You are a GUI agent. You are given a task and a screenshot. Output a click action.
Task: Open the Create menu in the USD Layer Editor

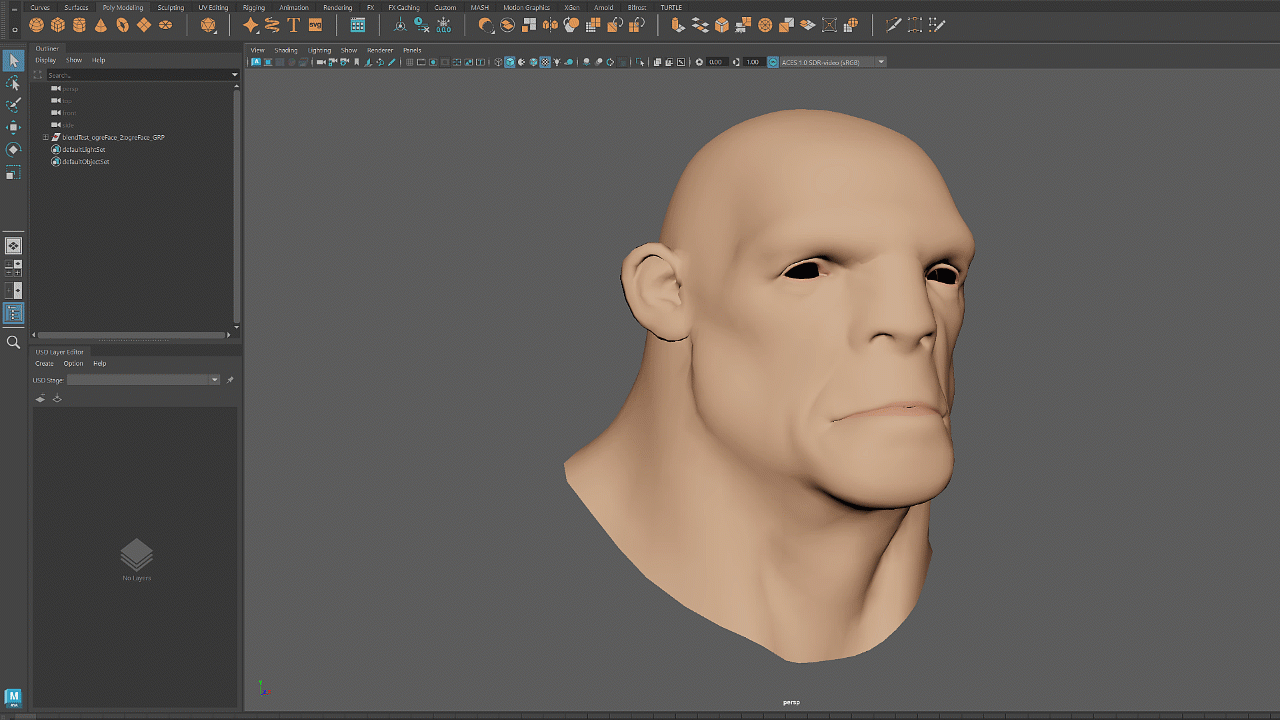pyautogui.click(x=44, y=363)
